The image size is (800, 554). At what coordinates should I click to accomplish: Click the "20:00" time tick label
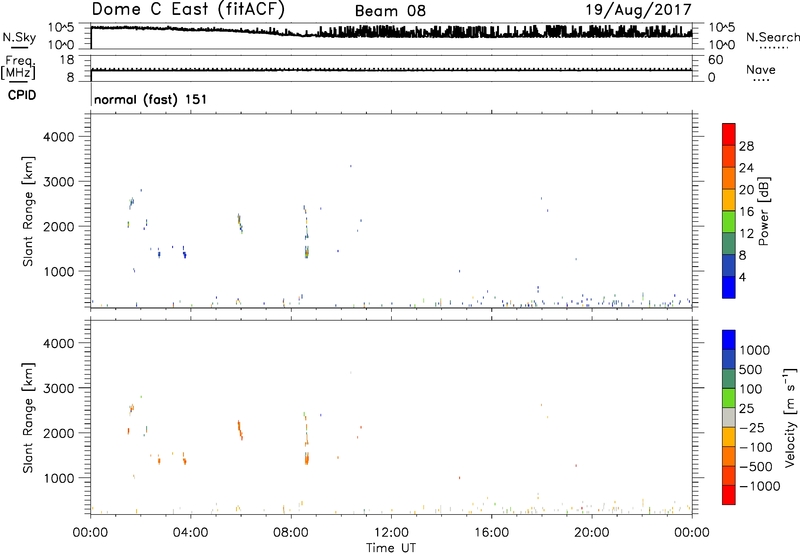pos(592,533)
